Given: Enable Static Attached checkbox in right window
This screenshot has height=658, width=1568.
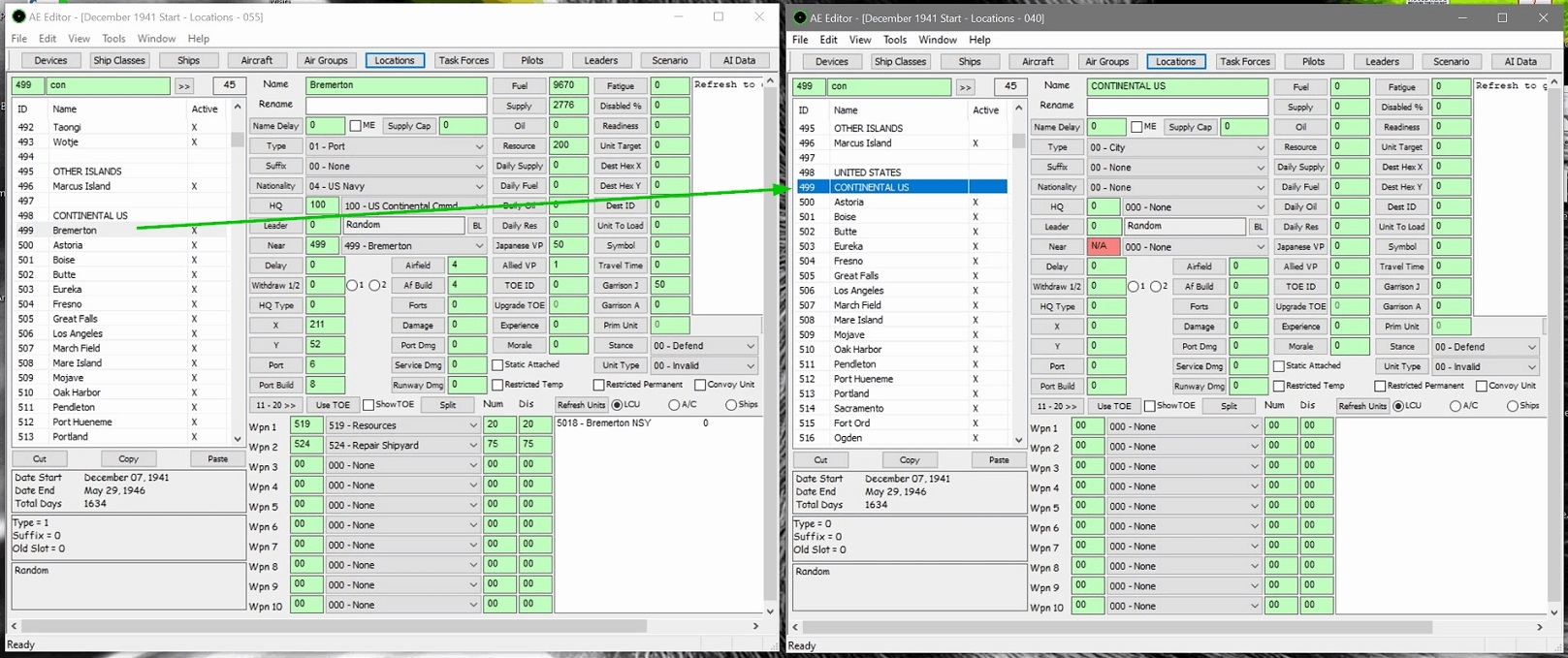Looking at the screenshot, I should tap(1278, 366).
